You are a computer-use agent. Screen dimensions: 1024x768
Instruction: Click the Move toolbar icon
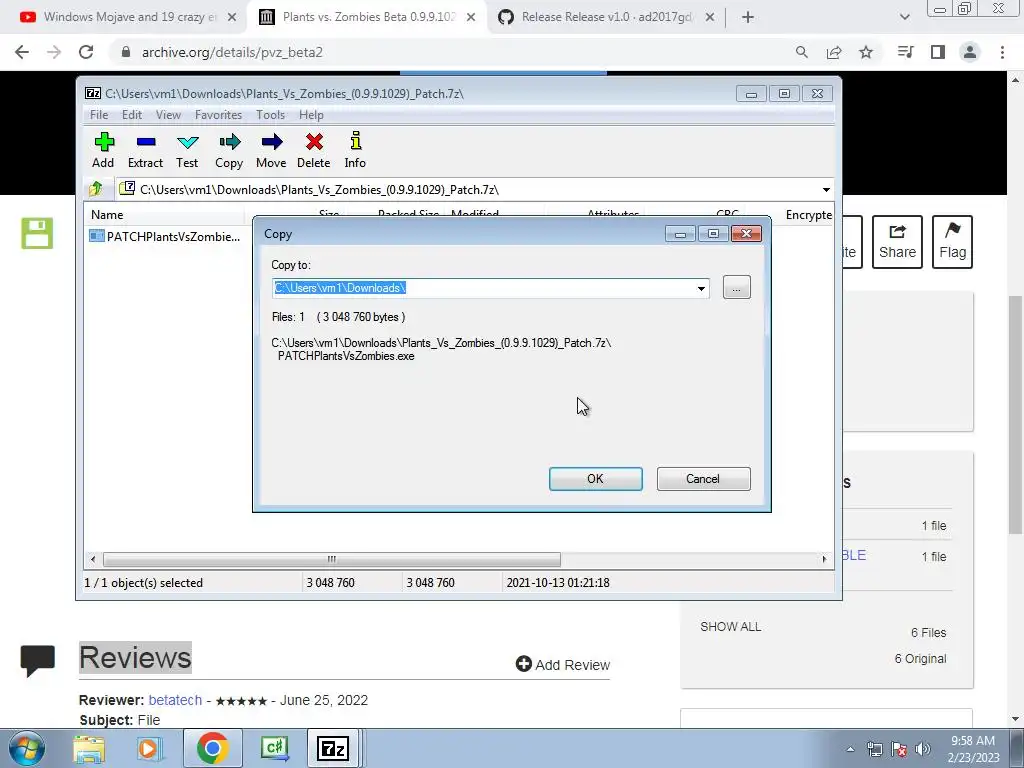click(271, 150)
